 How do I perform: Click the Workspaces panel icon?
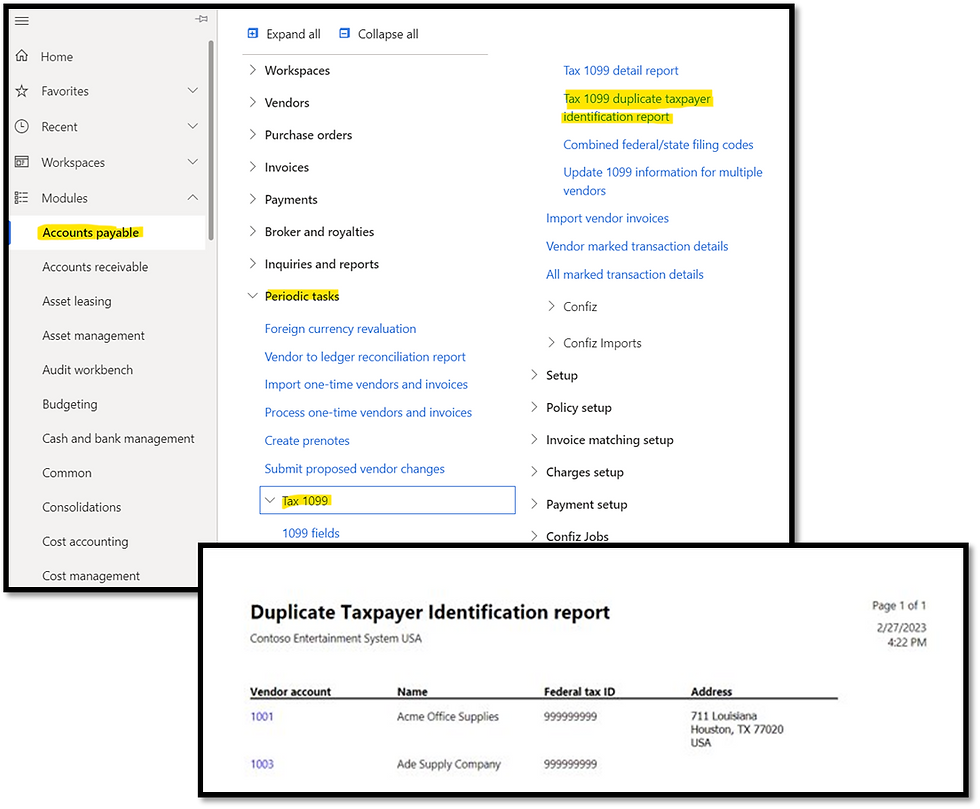[x=22, y=163]
